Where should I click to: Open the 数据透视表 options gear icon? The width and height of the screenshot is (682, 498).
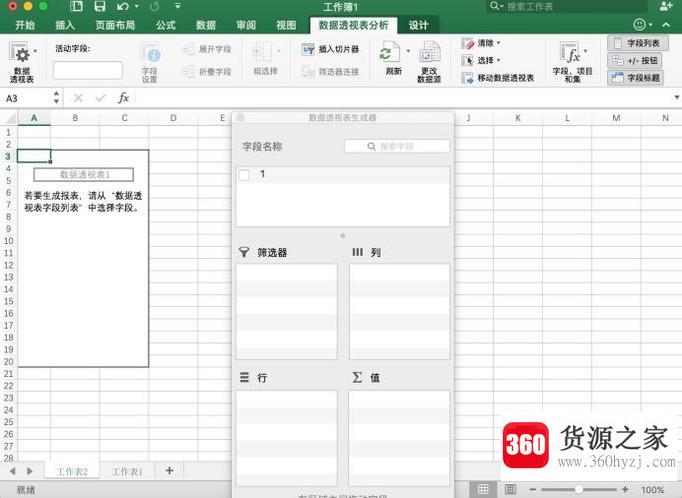click(x=20, y=53)
